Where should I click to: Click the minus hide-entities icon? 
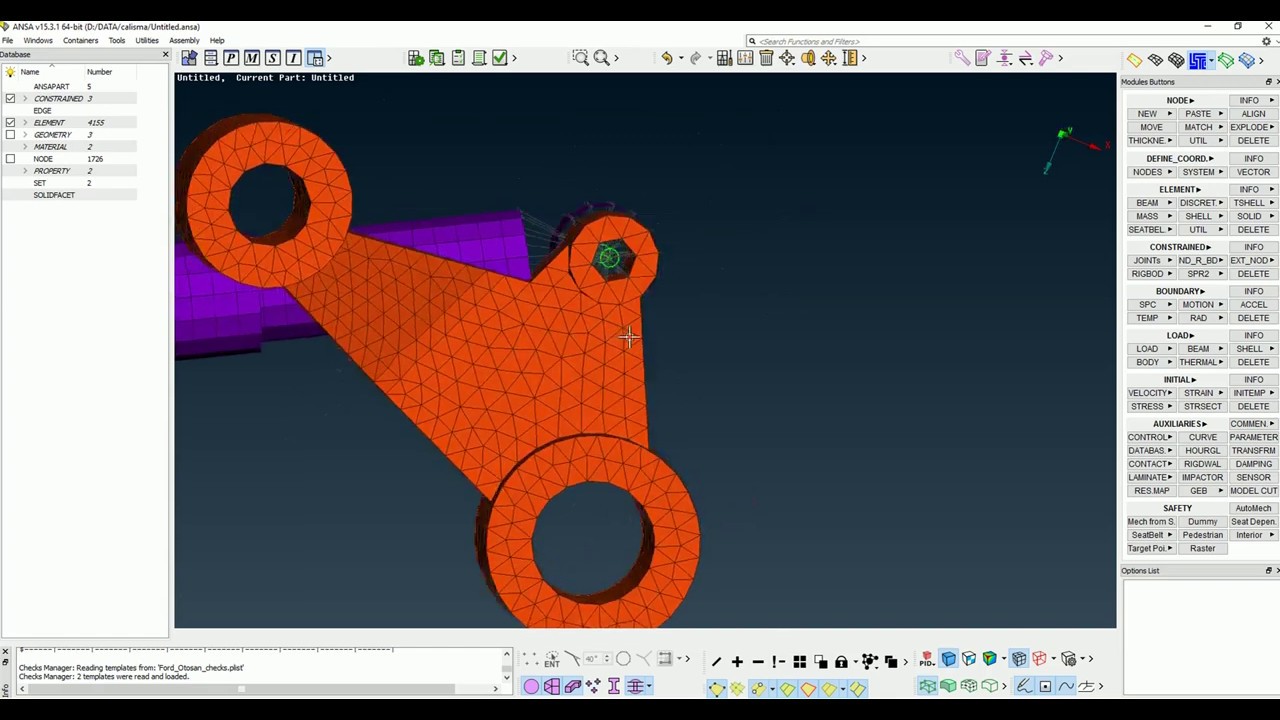pyautogui.click(x=758, y=661)
